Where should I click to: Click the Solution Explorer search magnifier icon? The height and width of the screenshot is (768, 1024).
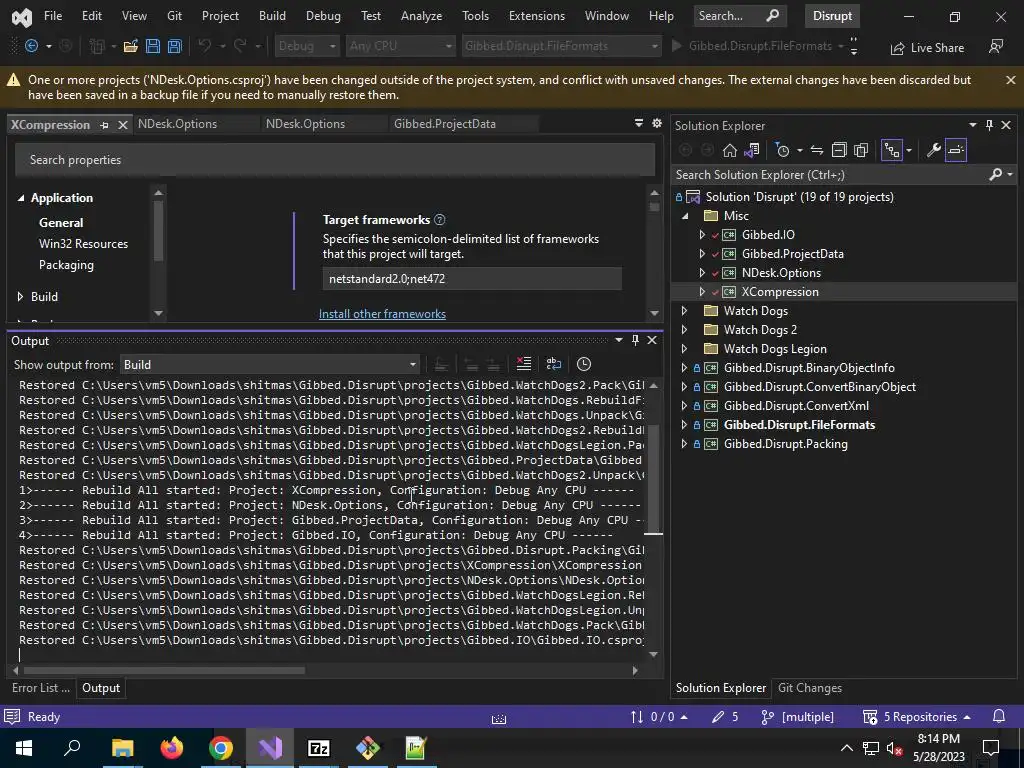point(996,174)
